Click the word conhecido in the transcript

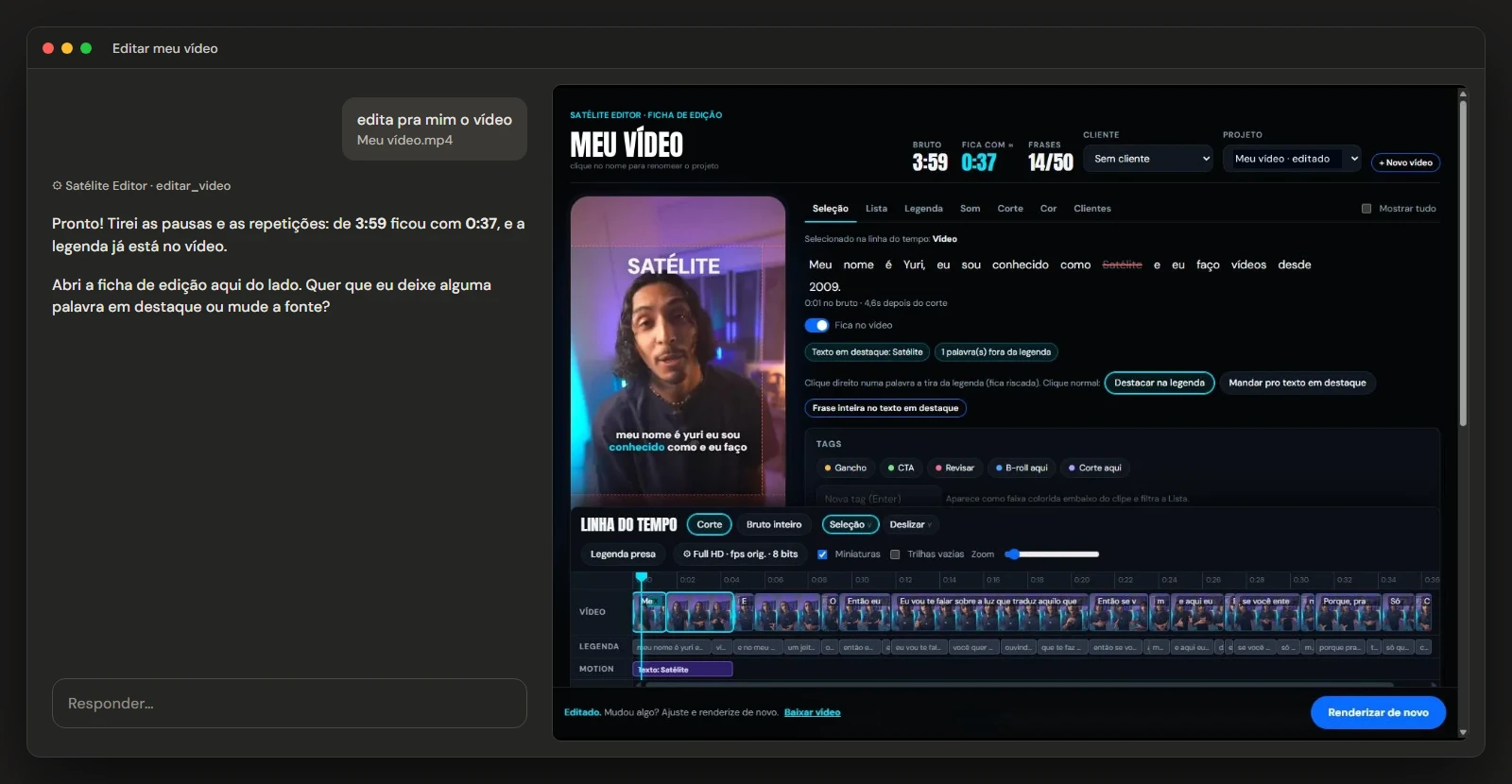tap(1020, 264)
